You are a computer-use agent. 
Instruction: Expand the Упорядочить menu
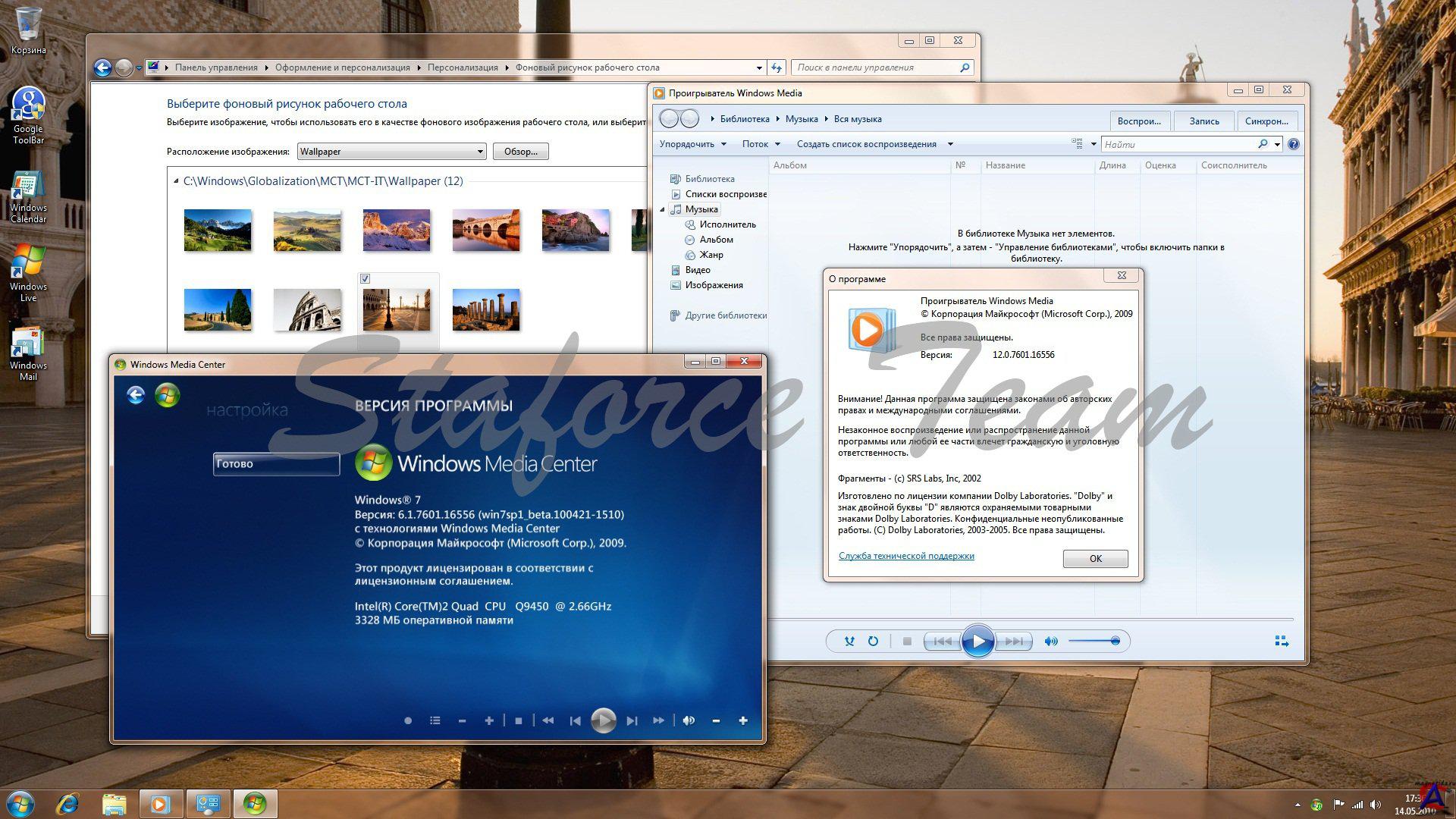coord(692,144)
